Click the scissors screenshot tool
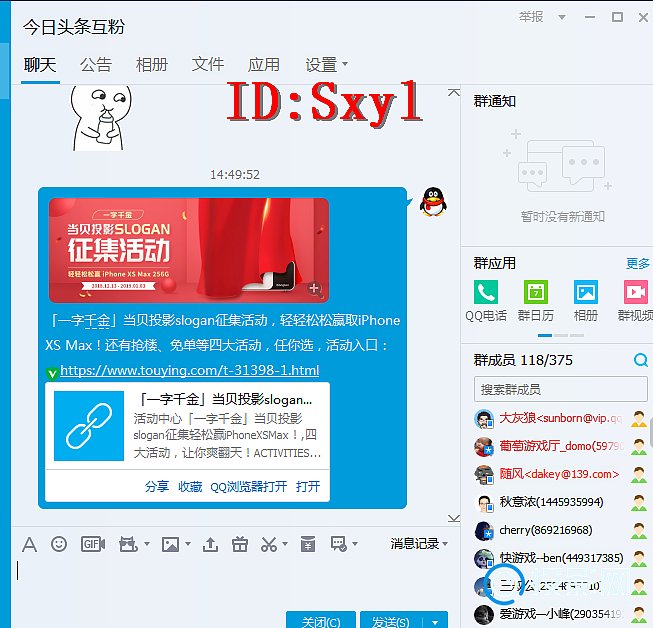 click(x=269, y=544)
